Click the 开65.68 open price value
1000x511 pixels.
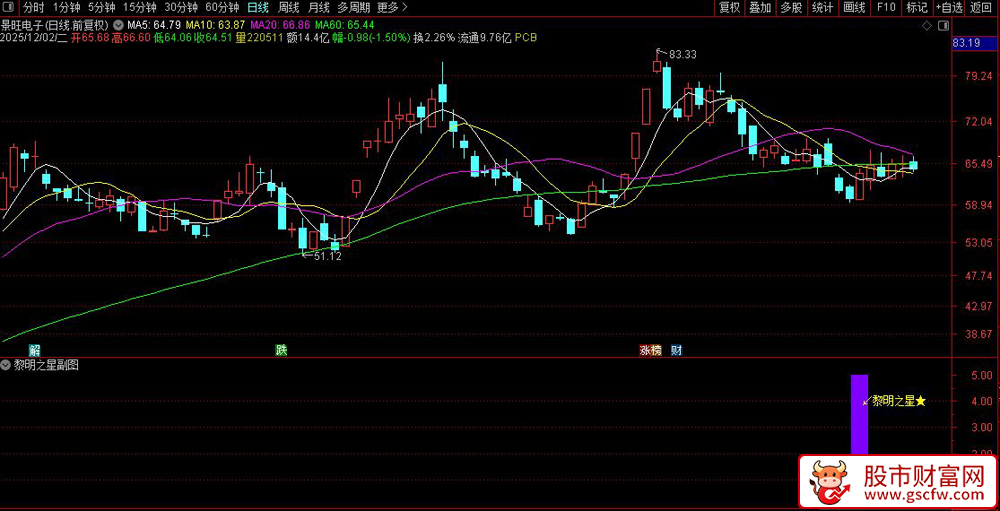tap(91, 38)
